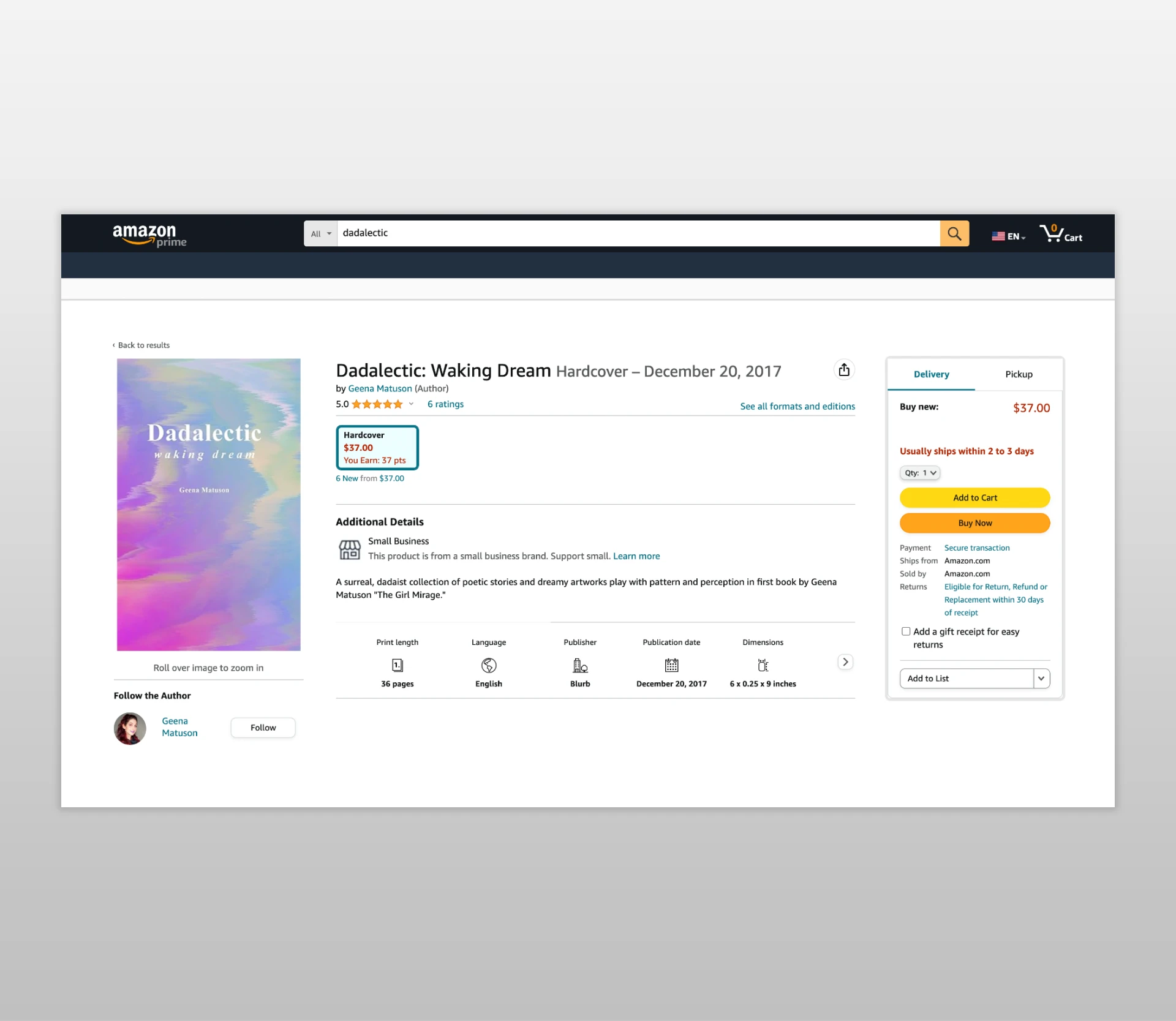Click the Language globe icon
This screenshot has width=1176, height=1021.
pyautogui.click(x=489, y=665)
